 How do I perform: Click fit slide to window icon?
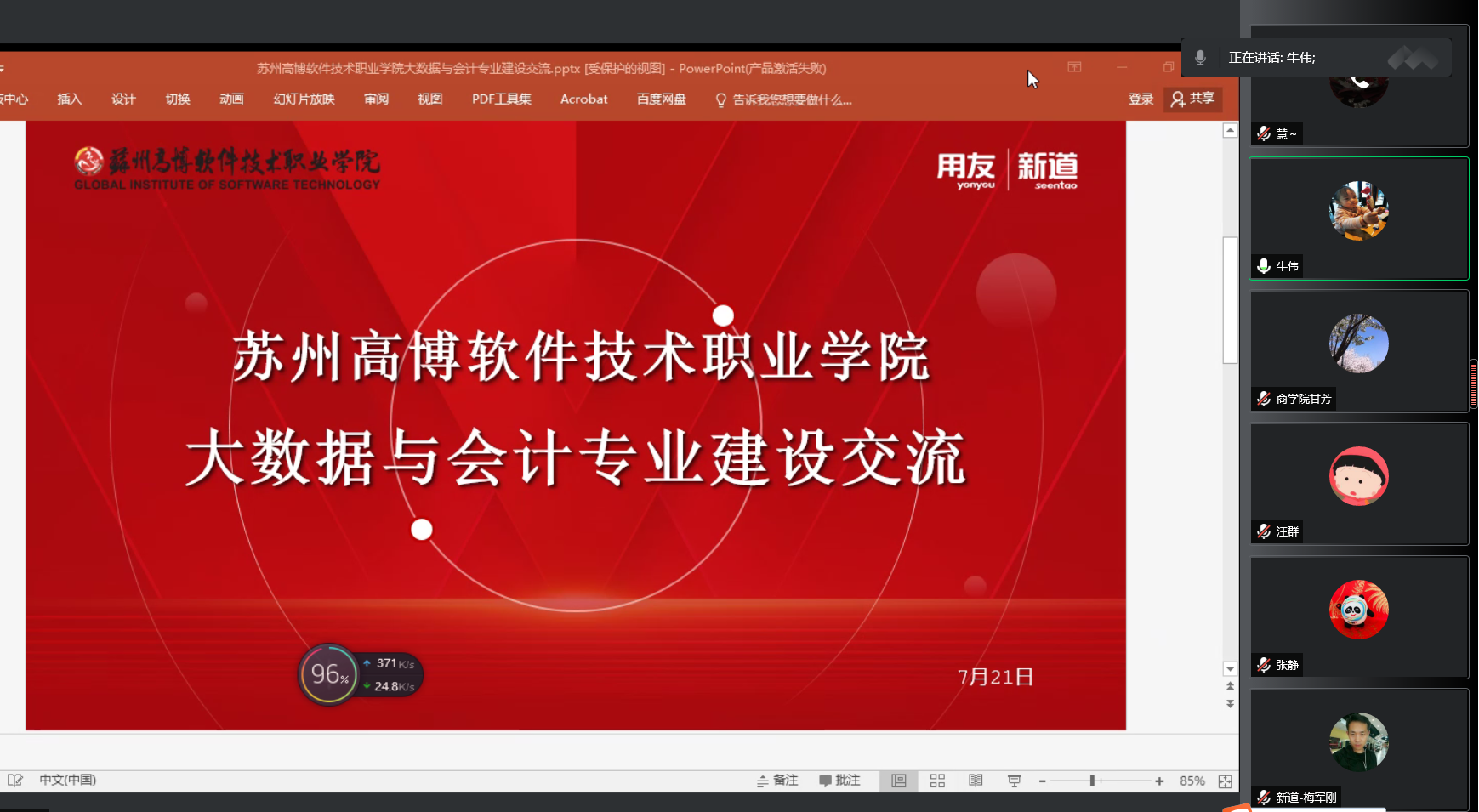point(1225,781)
